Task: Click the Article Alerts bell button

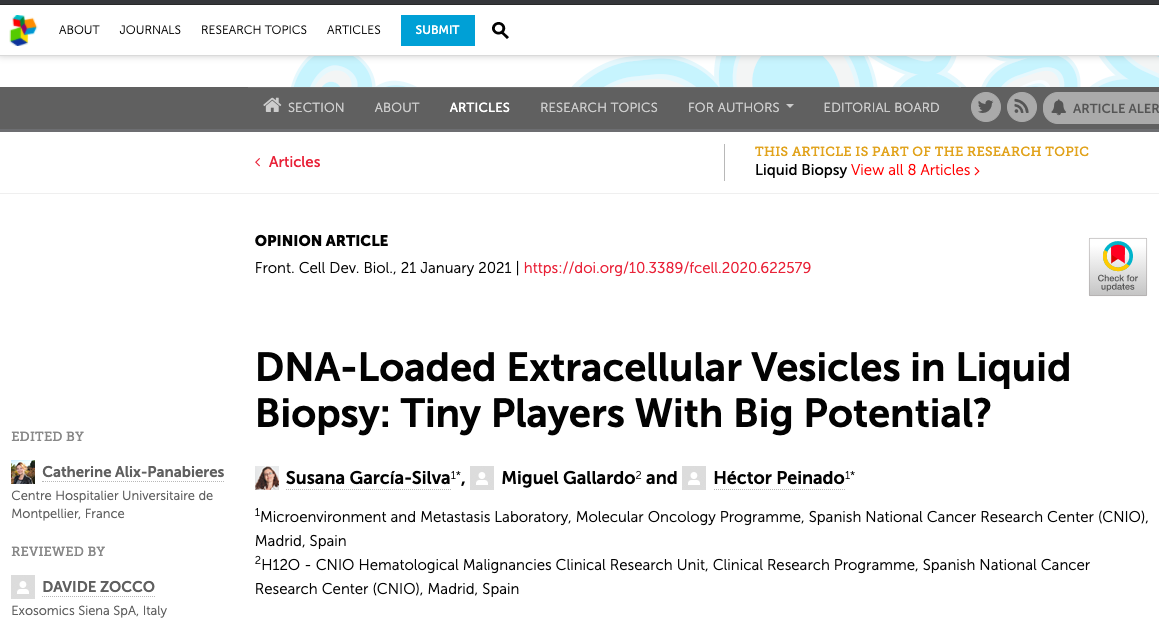Action: (x=1103, y=108)
